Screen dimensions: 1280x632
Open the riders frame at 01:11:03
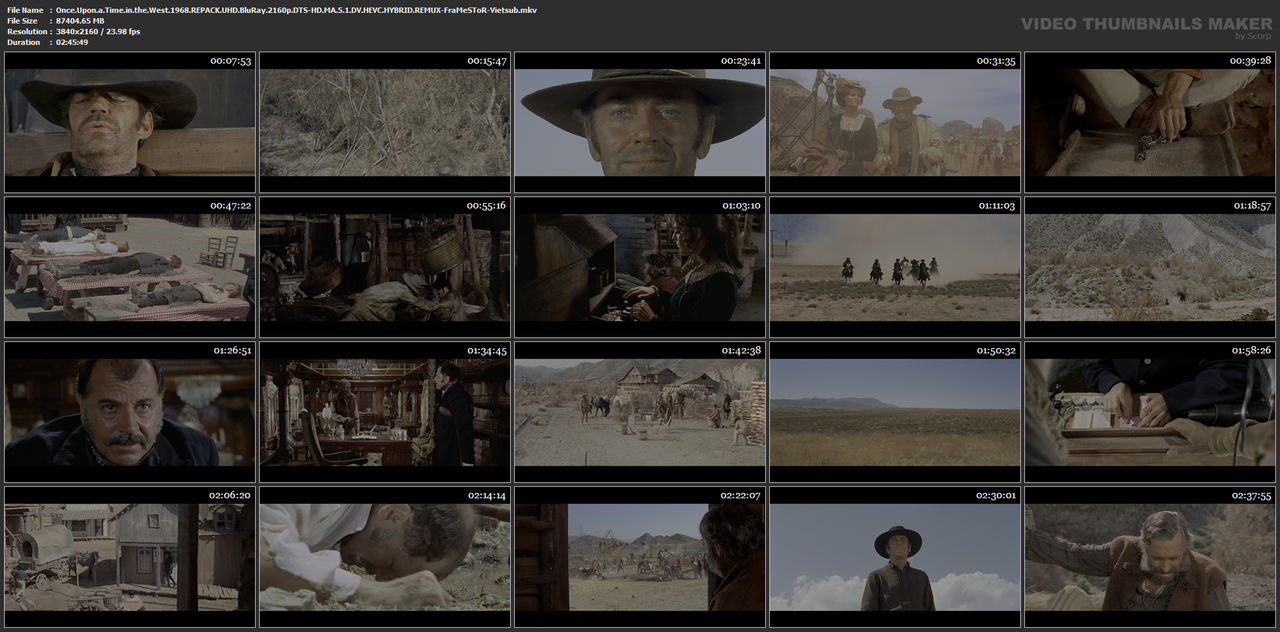895,267
